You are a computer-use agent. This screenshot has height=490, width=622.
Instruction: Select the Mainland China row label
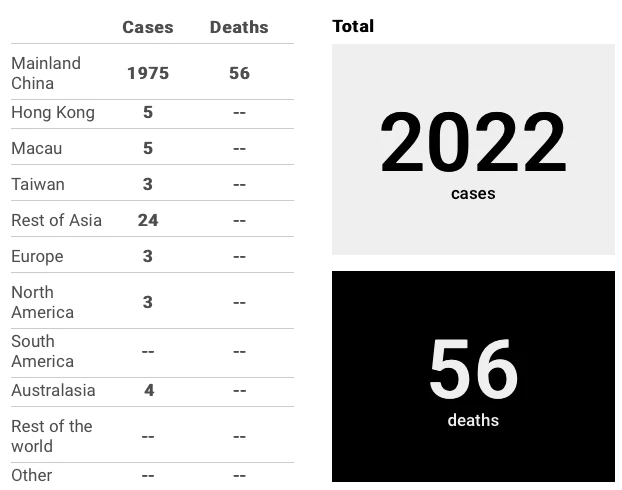coord(46,73)
